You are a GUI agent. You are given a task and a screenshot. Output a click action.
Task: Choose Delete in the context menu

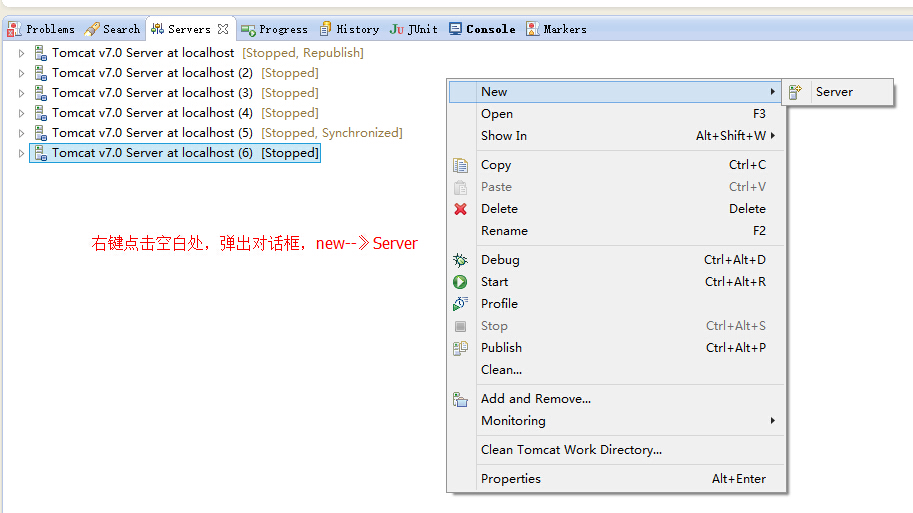coord(617,208)
